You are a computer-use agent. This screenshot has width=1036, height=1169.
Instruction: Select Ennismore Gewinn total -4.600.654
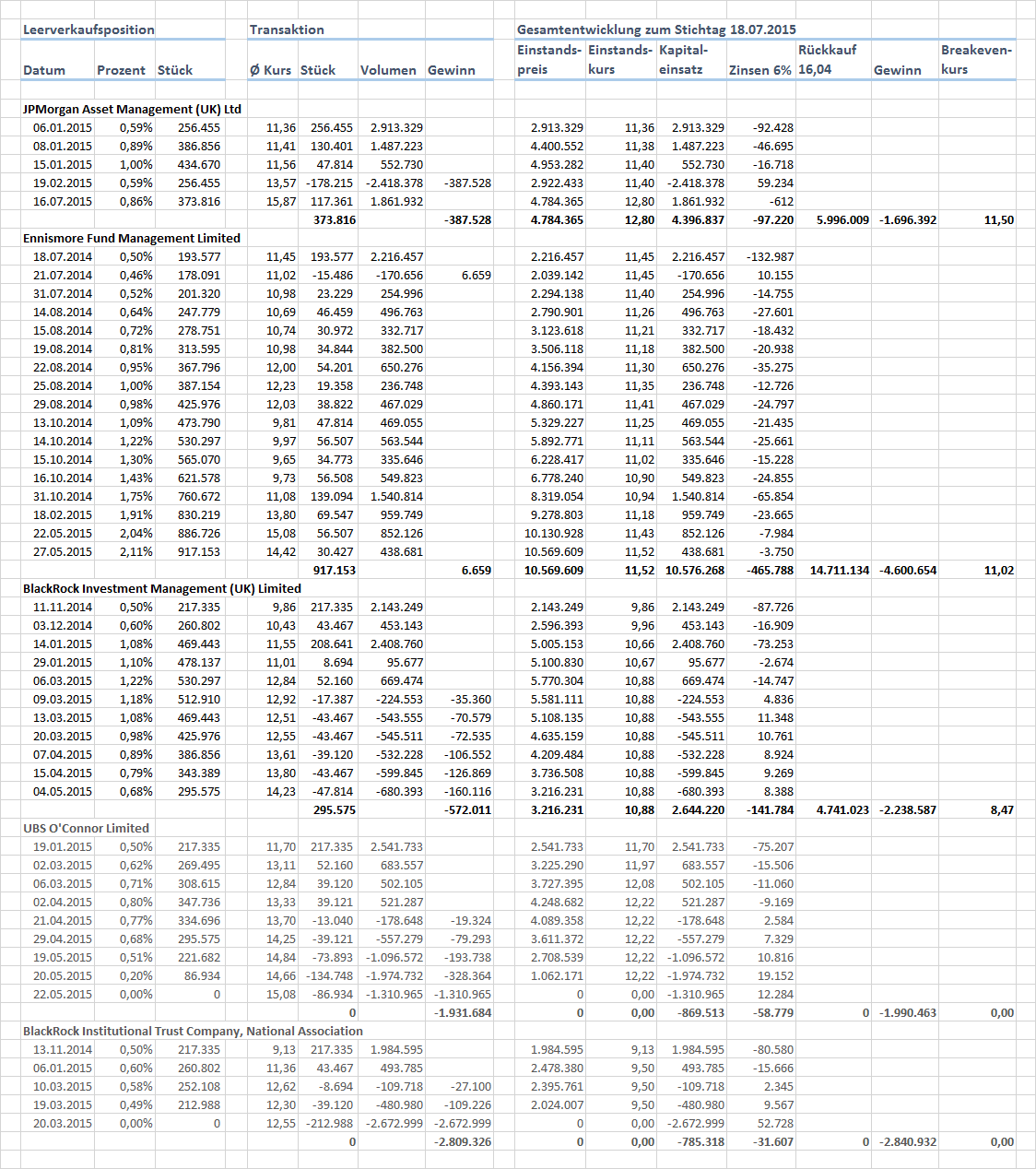(907, 570)
